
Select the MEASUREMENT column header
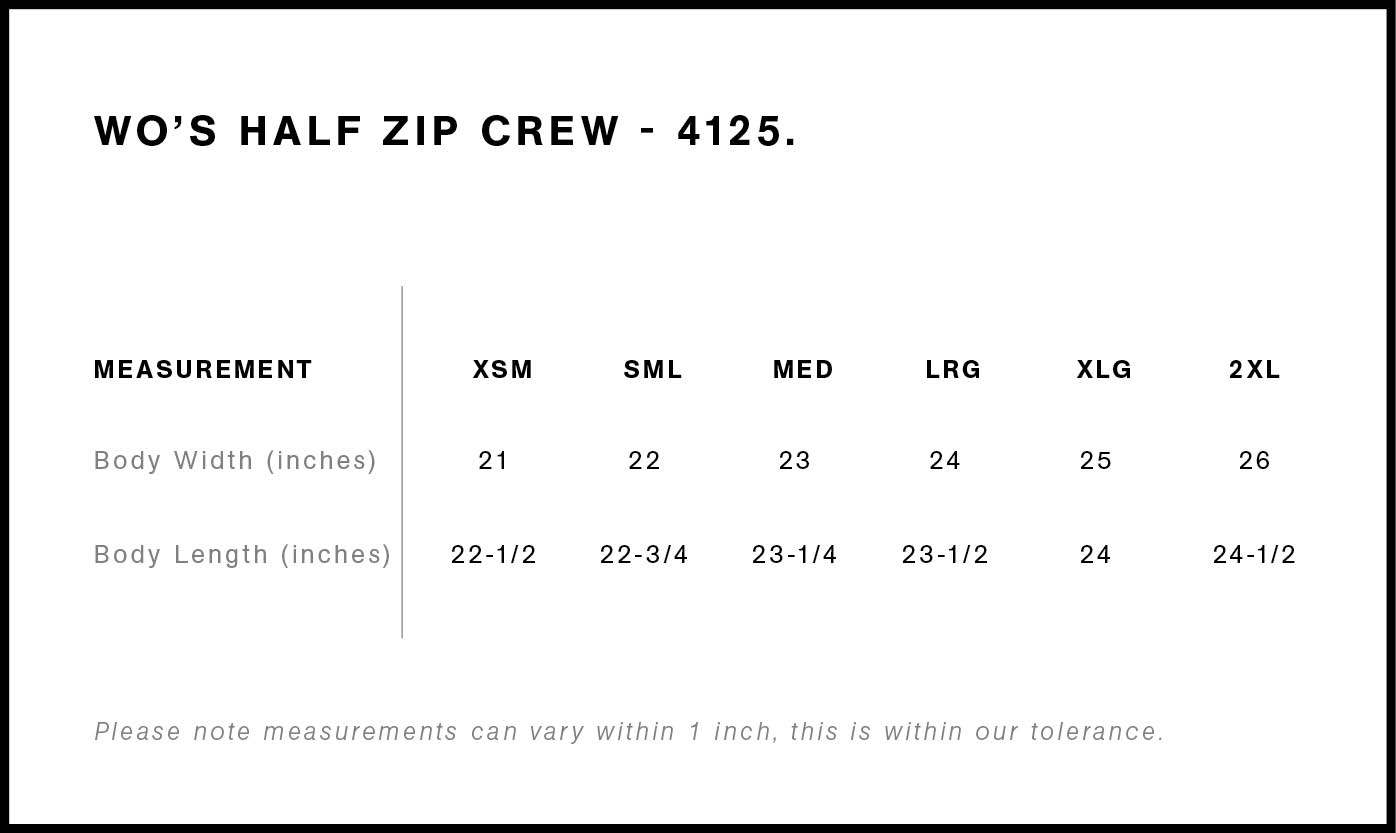(203, 370)
